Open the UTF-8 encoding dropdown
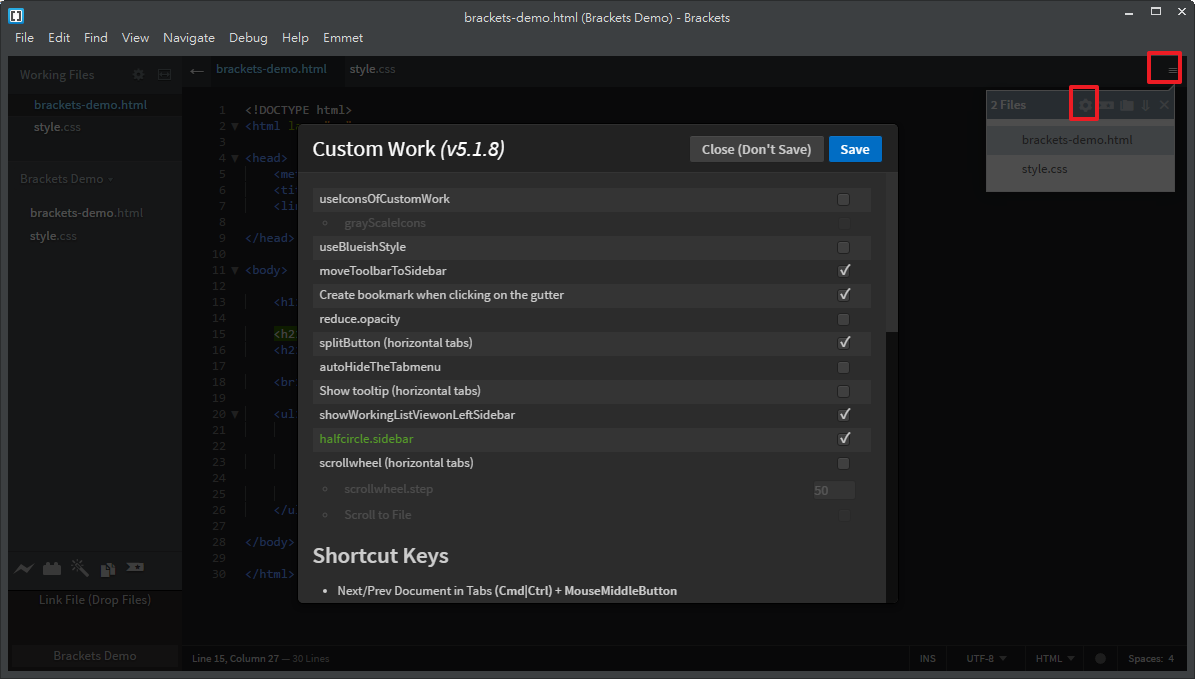1195x679 pixels. tap(986, 659)
